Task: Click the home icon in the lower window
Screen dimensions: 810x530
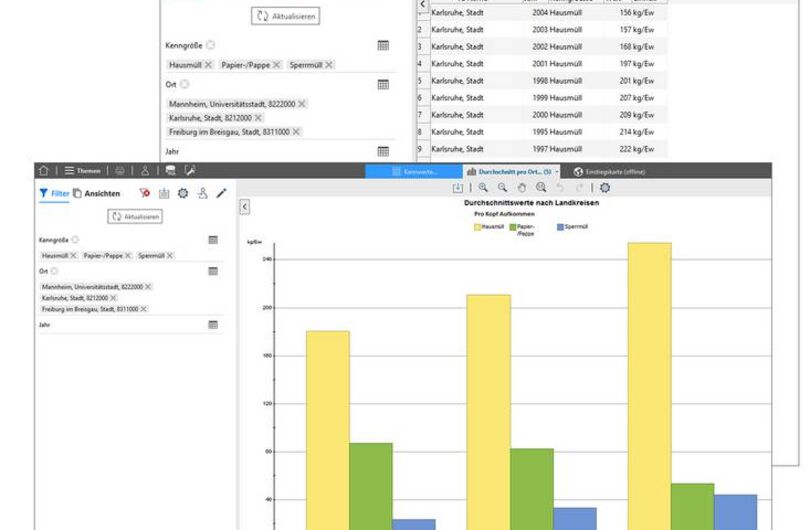Action: click(43, 170)
